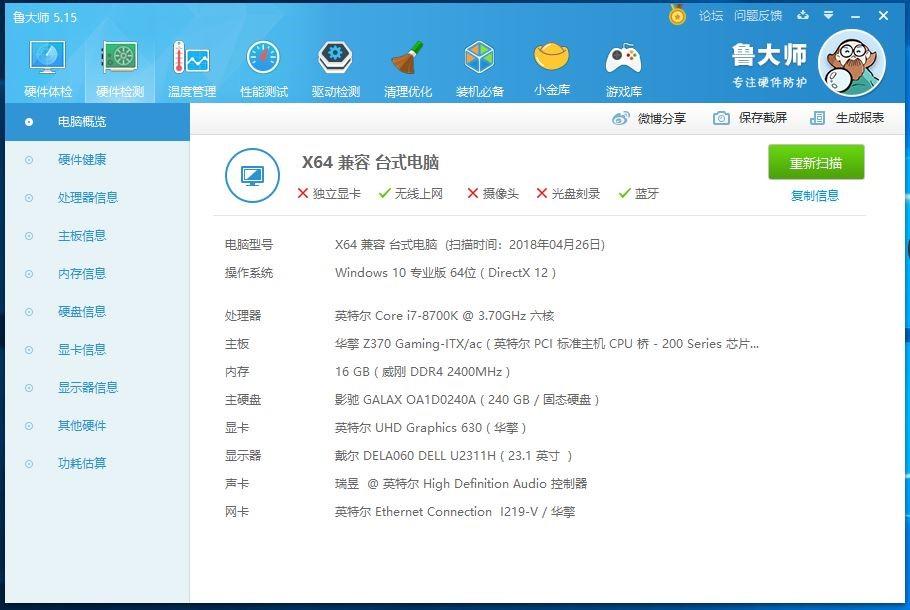Open 驱动检测 driver detection
The image size is (910, 610).
(x=335, y=69)
